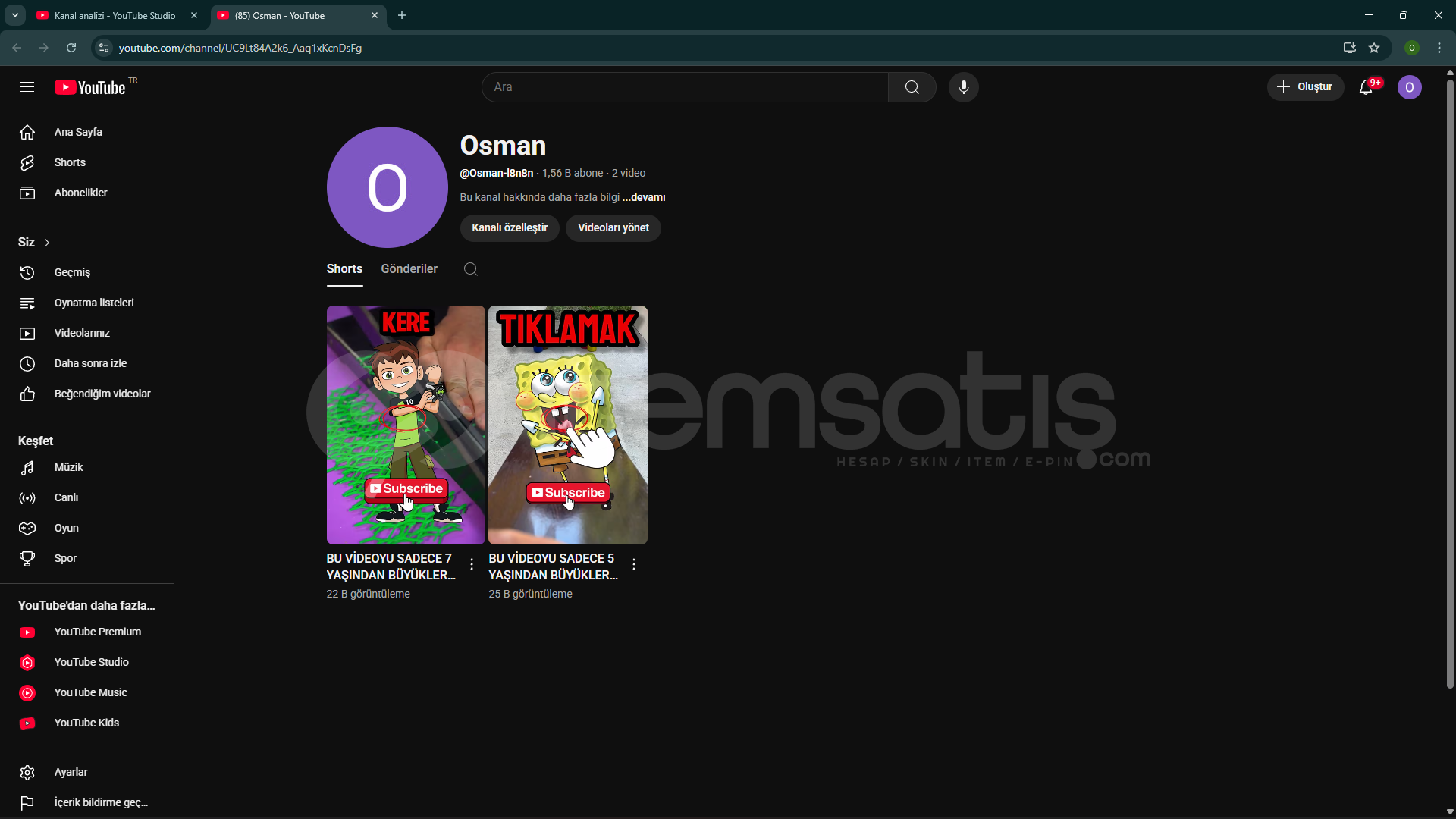Click install app icon in address bar
Screen dimensions: 1456x819
point(1349,48)
